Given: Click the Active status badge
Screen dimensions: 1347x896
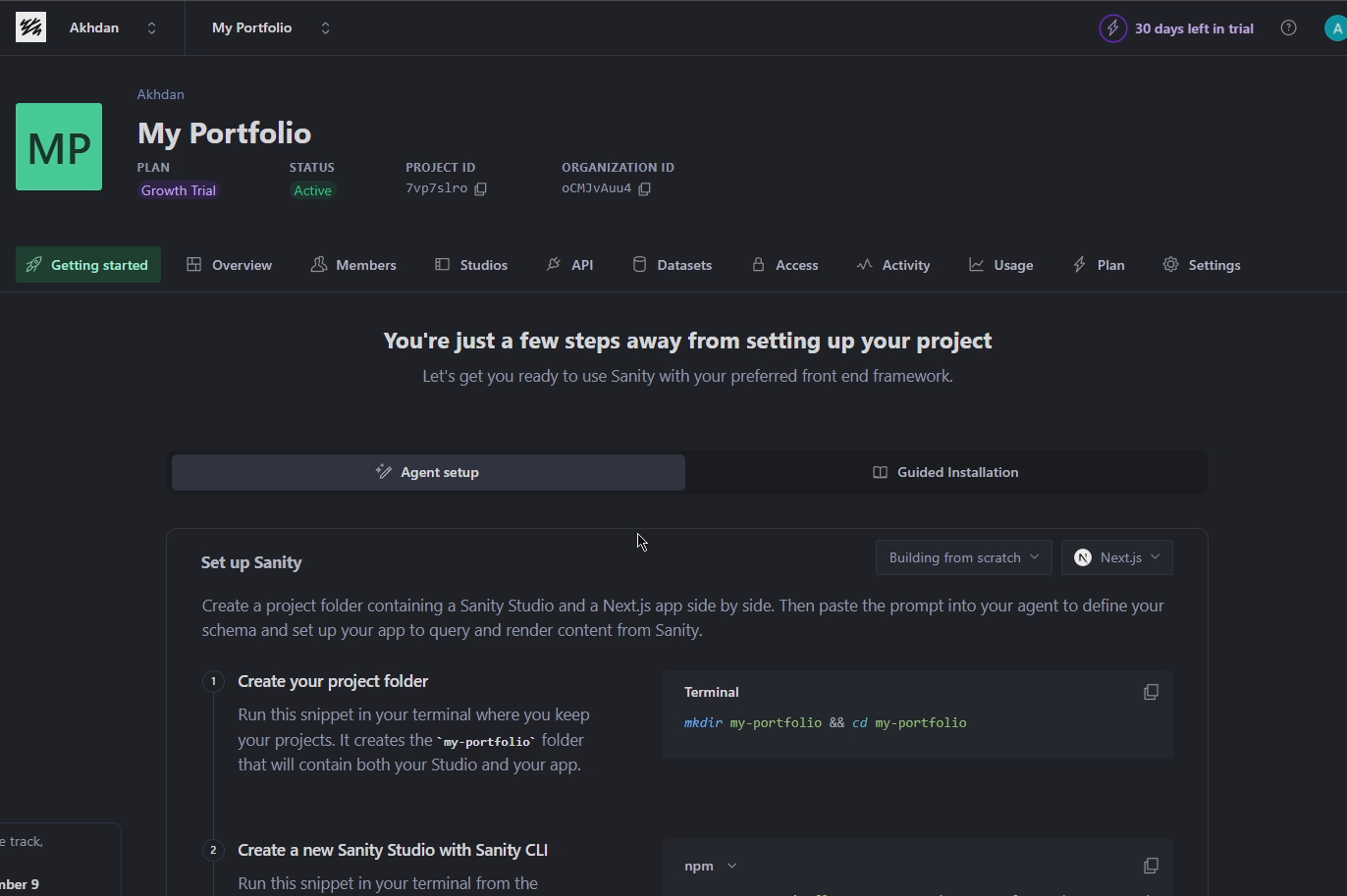Looking at the screenshot, I should click(312, 190).
